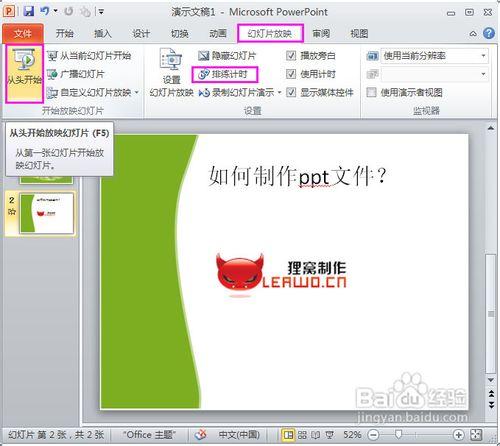Click the zoom slider handle
Image resolution: width=500 pixels, height=446 pixels.
[398, 434]
